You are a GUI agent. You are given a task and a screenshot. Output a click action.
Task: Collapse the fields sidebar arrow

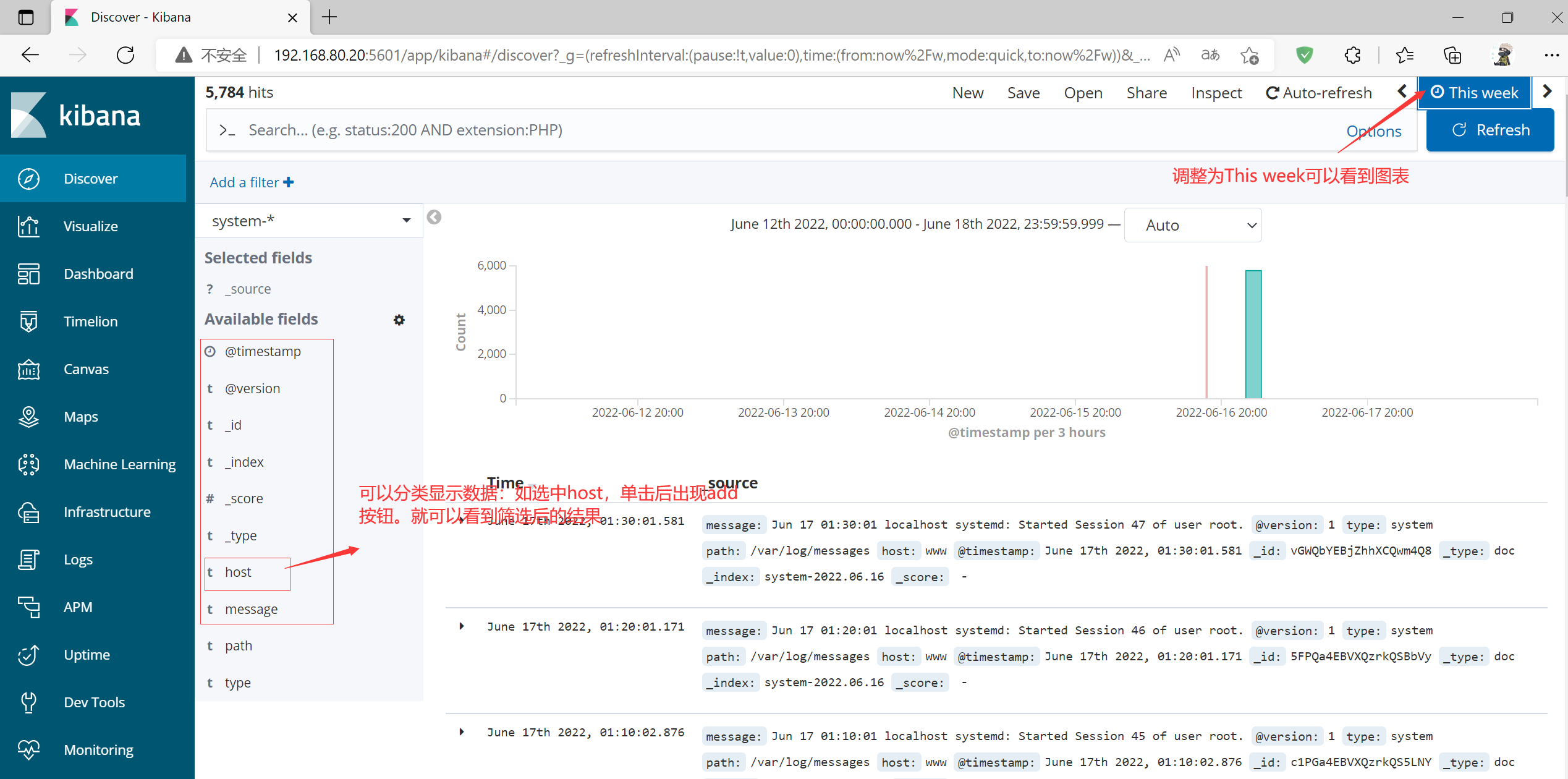434,217
